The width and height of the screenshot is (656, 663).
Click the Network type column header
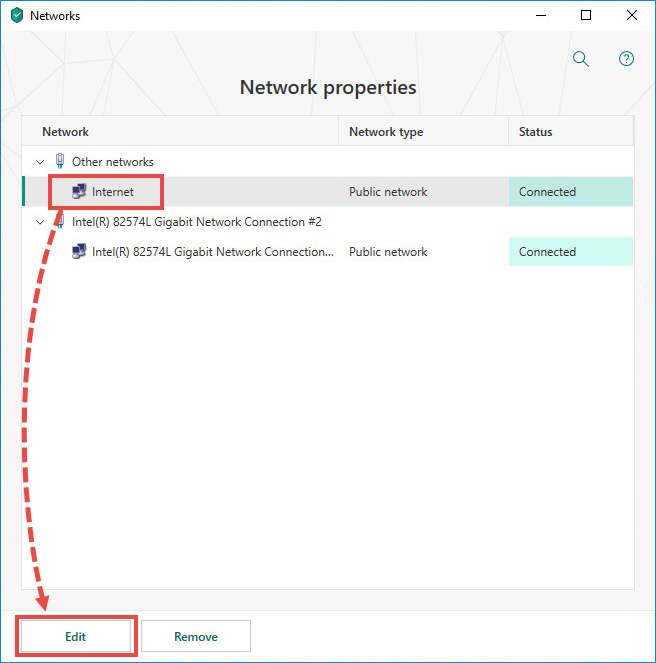(423, 132)
